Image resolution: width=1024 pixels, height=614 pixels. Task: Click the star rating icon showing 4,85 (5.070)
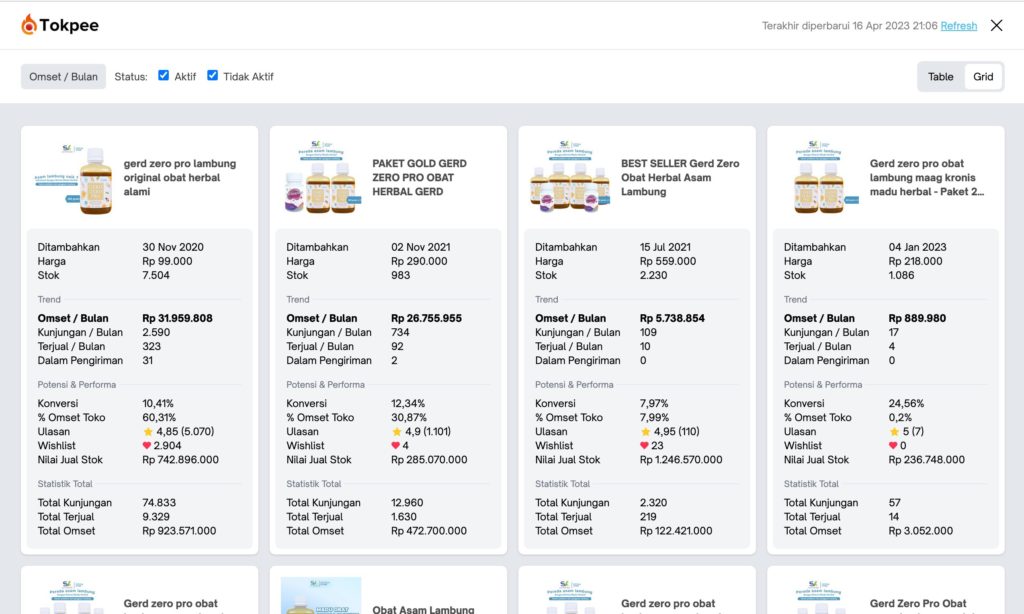click(148, 432)
